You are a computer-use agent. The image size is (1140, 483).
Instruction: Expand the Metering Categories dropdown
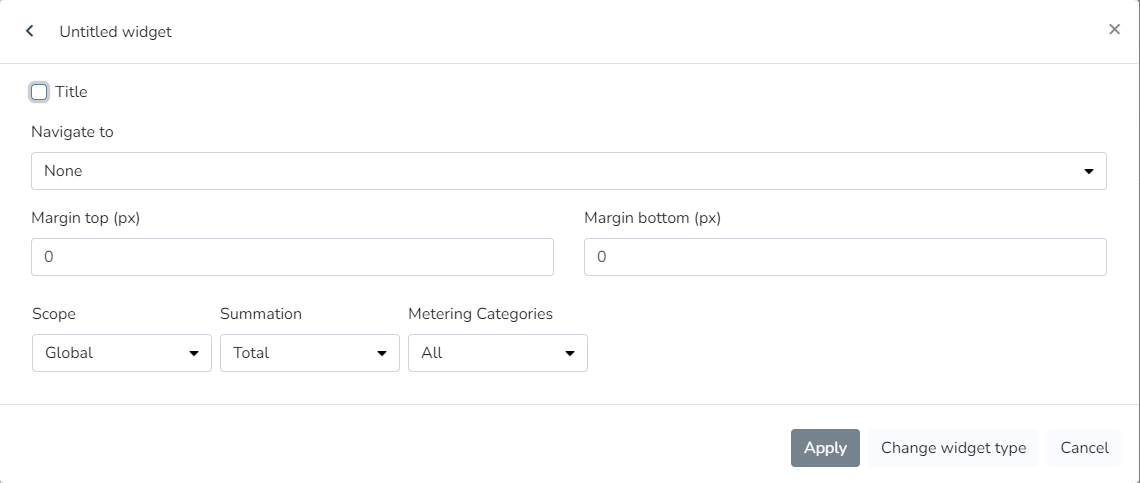(498, 353)
